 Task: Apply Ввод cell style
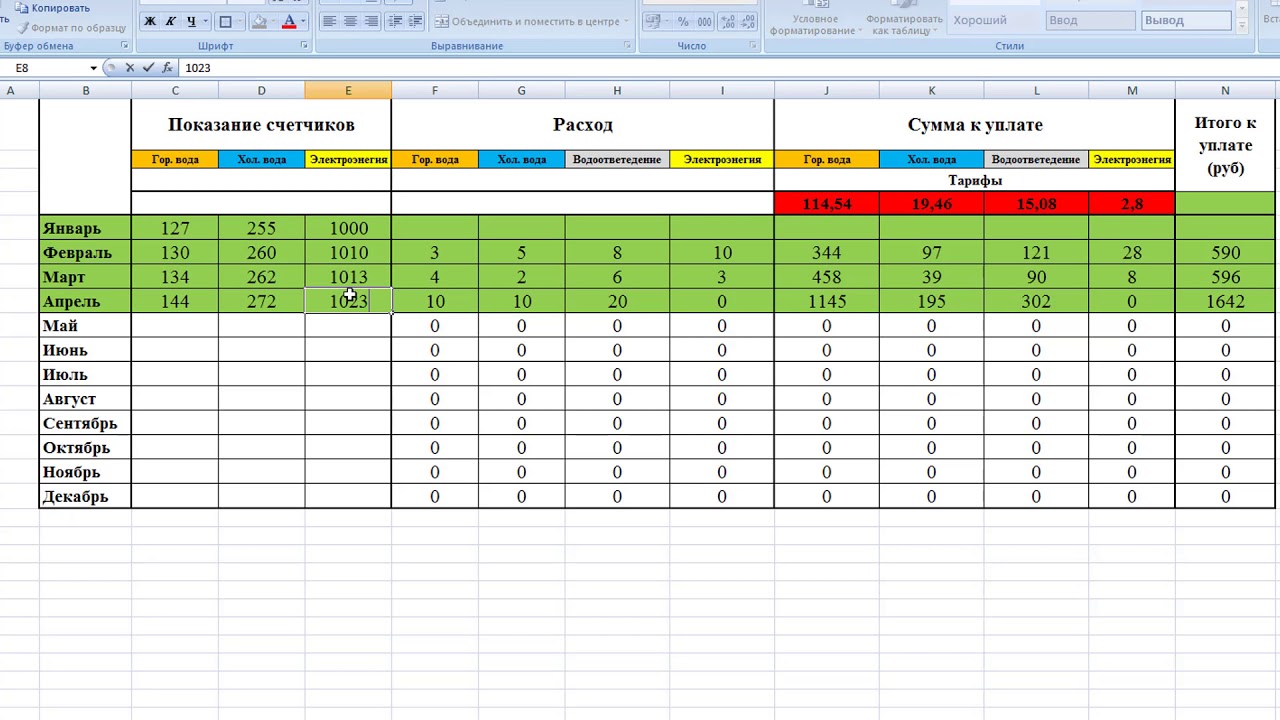[x=1091, y=20]
